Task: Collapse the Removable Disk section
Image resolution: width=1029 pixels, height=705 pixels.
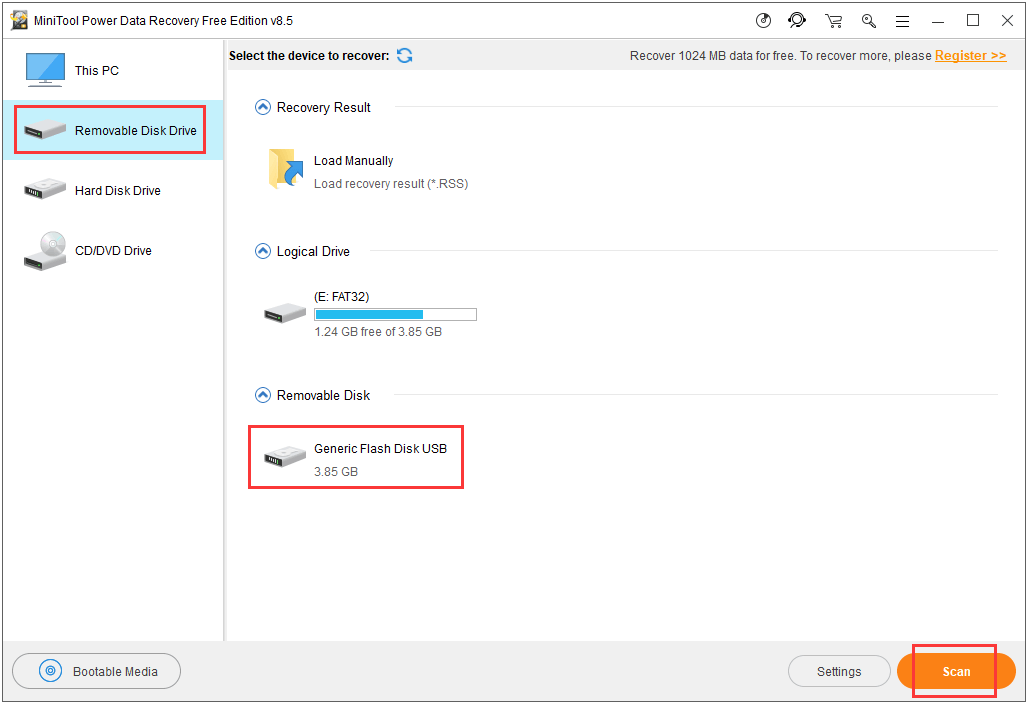Action: pos(263,395)
